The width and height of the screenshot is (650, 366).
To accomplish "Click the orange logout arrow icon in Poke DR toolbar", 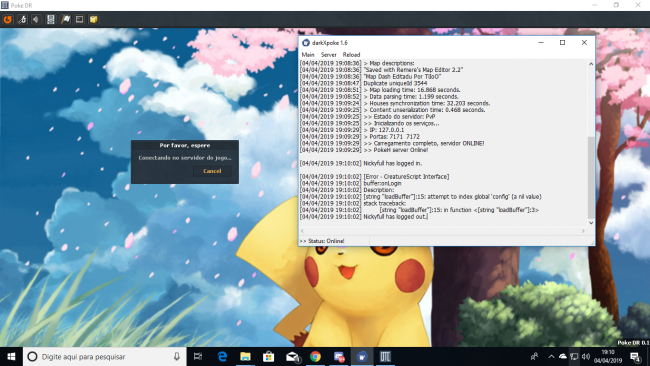I will pyautogui.click(x=7, y=19).
